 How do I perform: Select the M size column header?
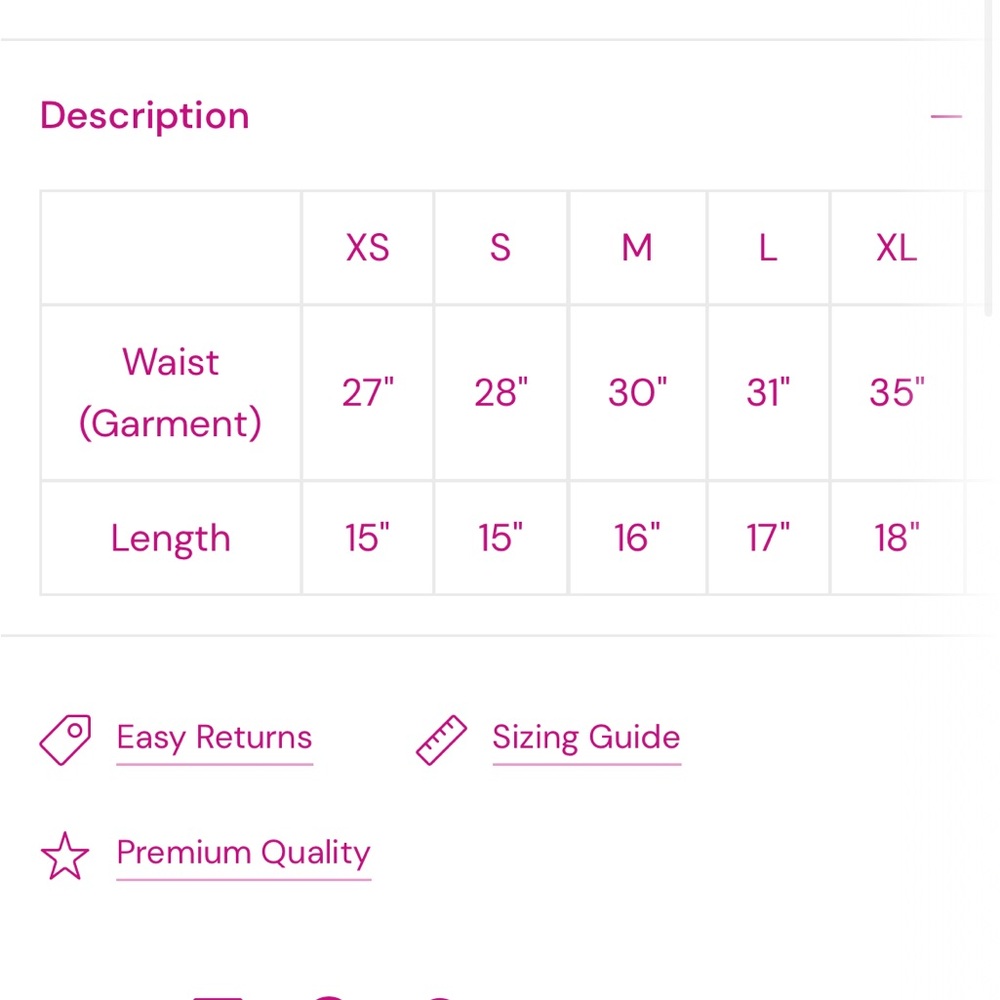pyautogui.click(x=638, y=247)
